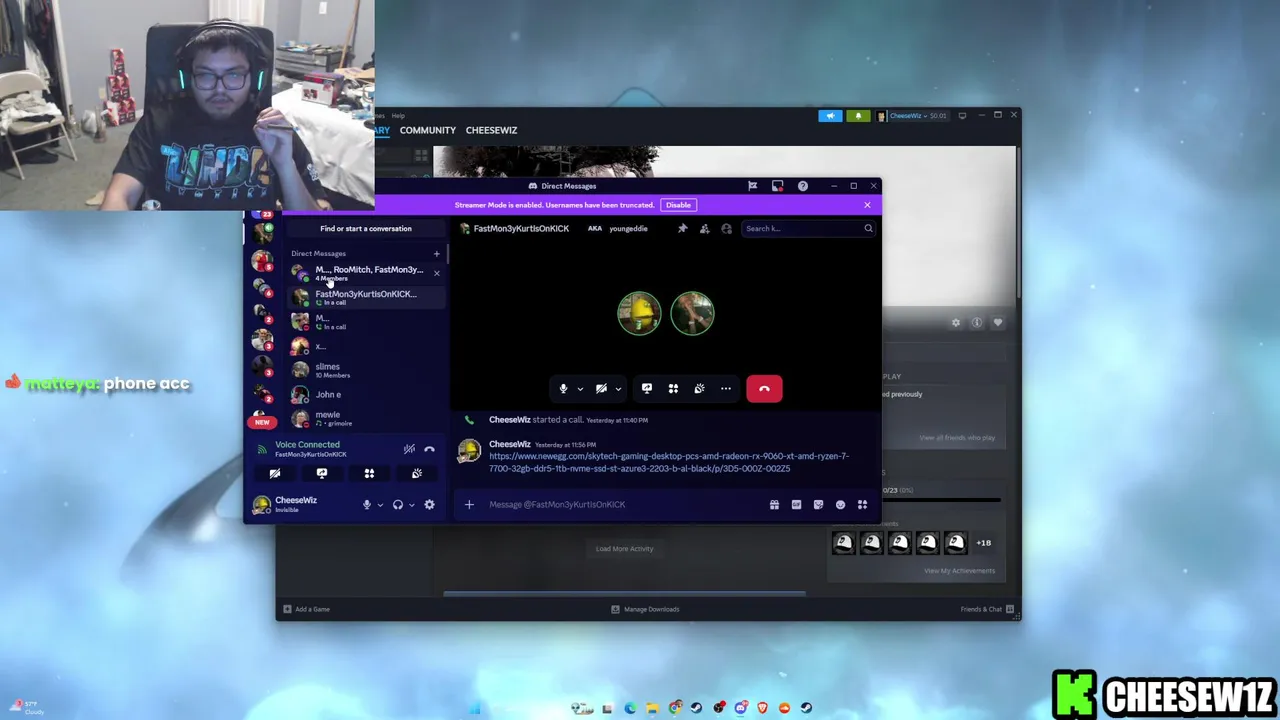This screenshot has width=1280, height=720.
Task: Open the mewie conversation
Action: click(x=365, y=418)
